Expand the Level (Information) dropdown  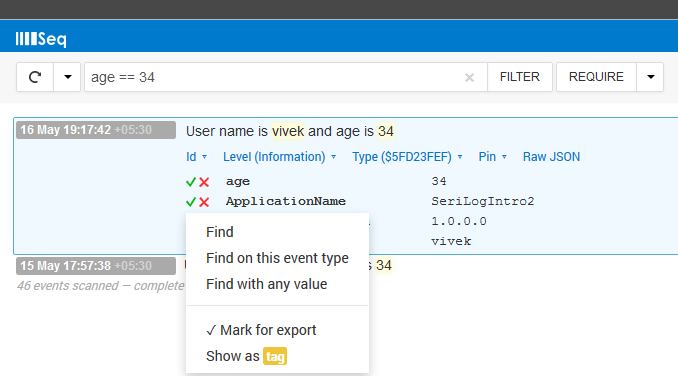pos(279,157)
